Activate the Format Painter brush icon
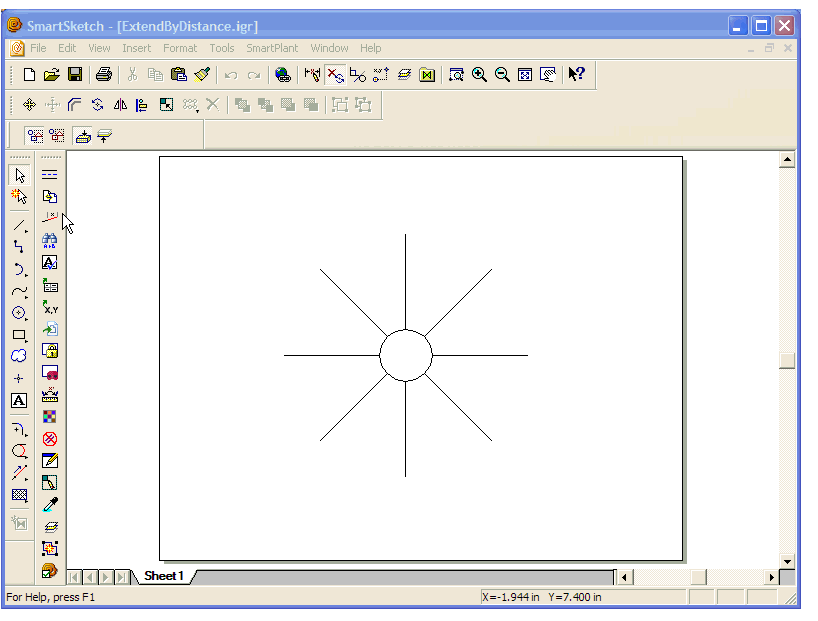This screenshot has height=621, width=818. 202,75
